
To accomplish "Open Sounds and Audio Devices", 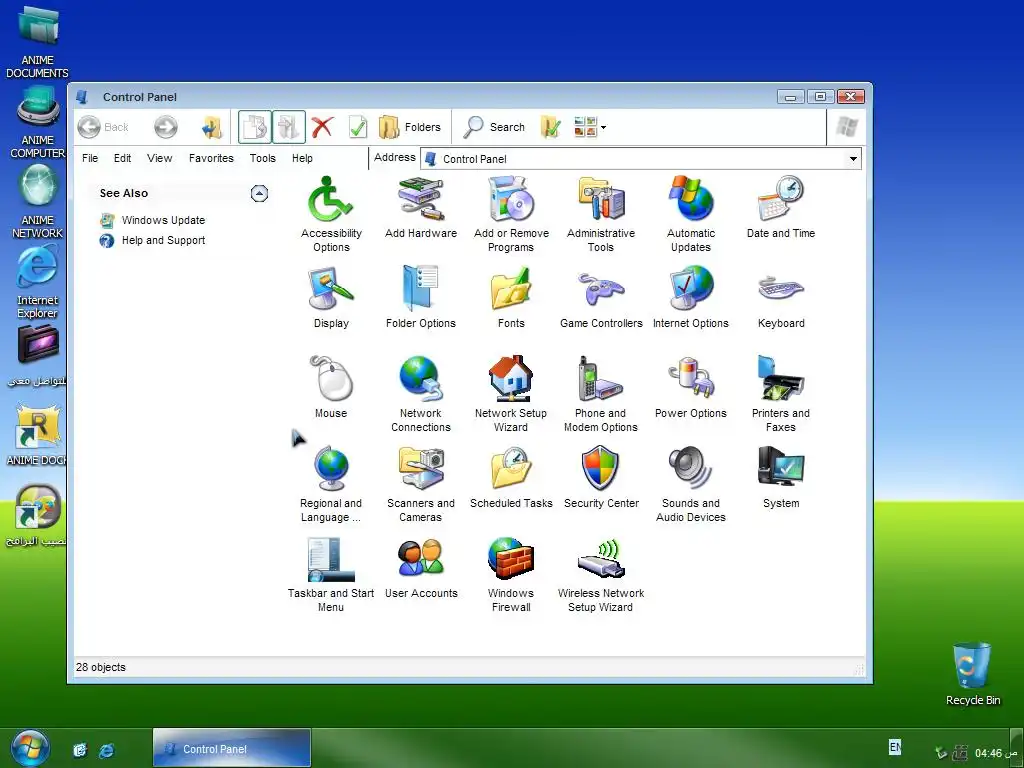I will pyautogui.click(x=691, y=484).
